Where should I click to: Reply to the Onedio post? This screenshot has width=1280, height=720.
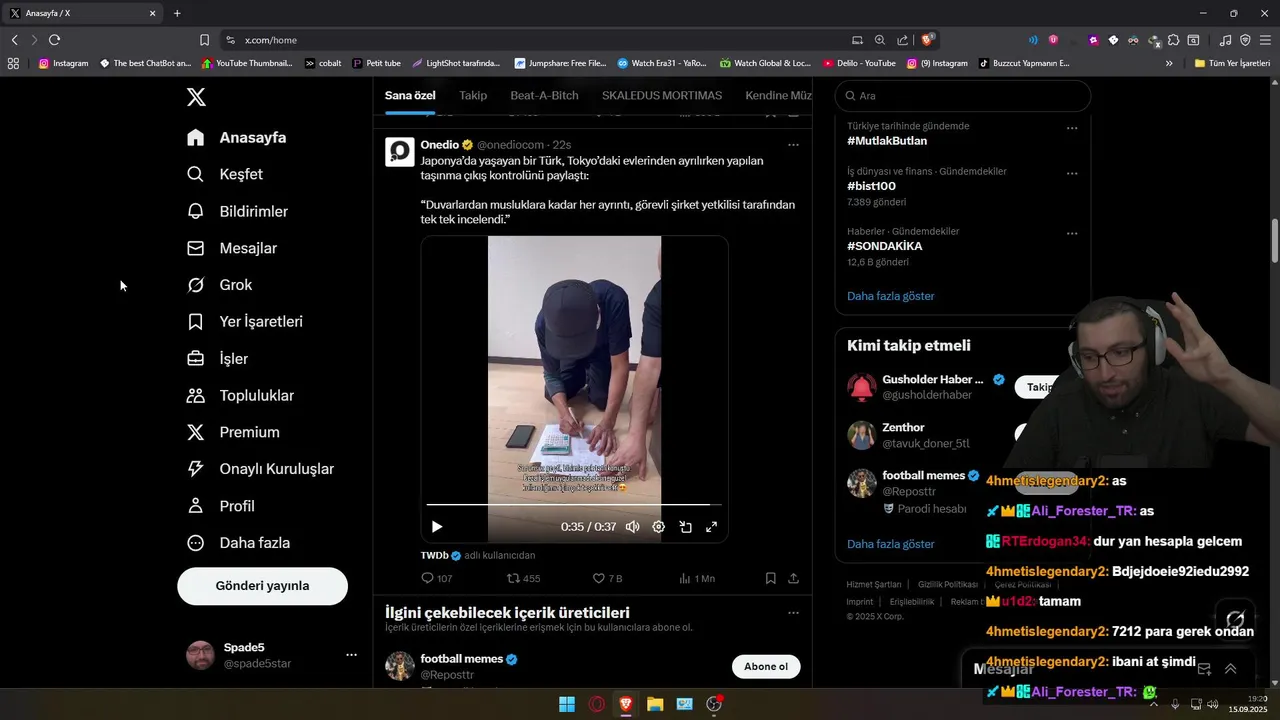coord(437,578)
